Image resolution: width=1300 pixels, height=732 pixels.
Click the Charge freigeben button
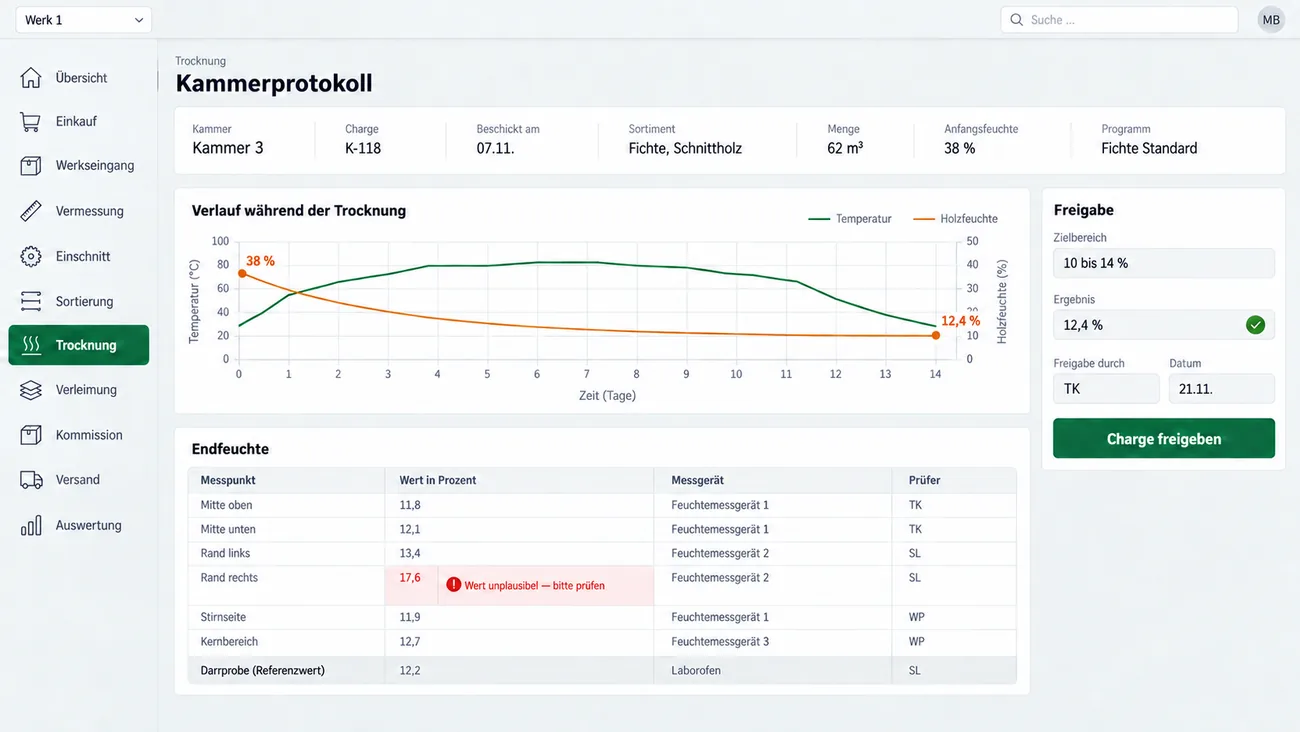(1164, 439)
